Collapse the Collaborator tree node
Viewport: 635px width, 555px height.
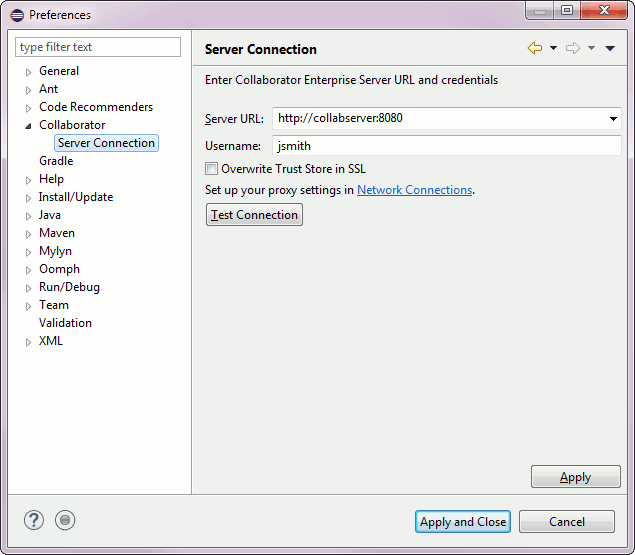pyautogui.click(x=28, y=126)
